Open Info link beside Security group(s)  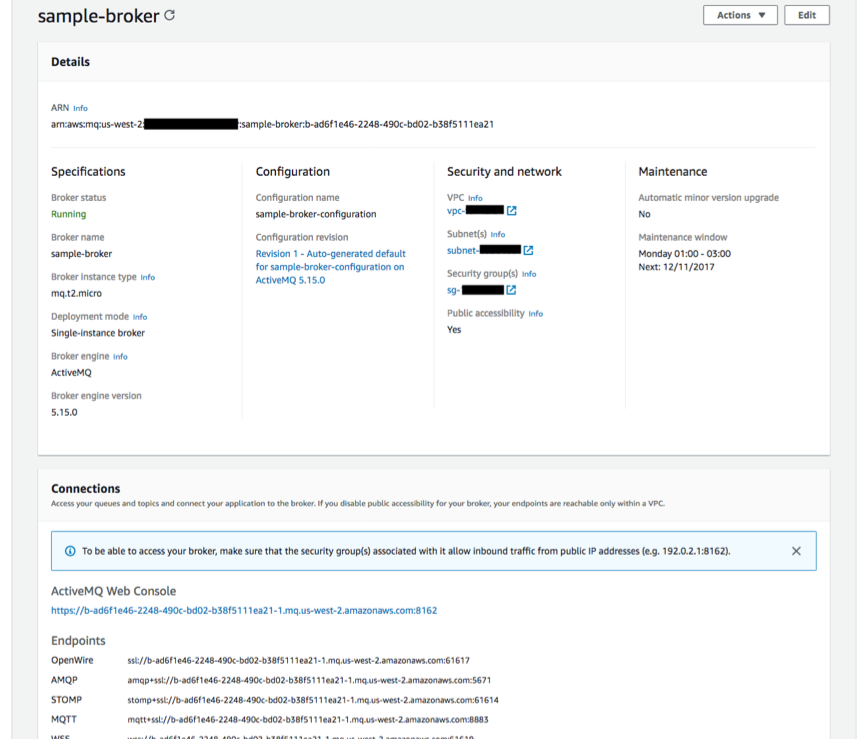click(529, 274)
